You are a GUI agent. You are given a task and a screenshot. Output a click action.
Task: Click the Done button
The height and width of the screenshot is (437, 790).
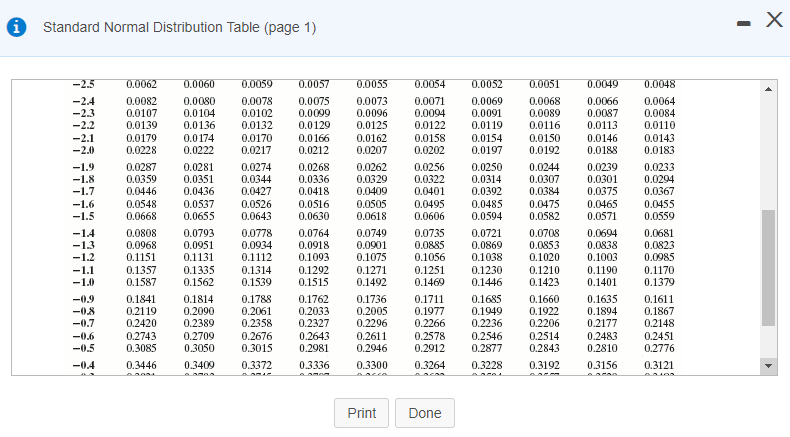click(425, 413)
